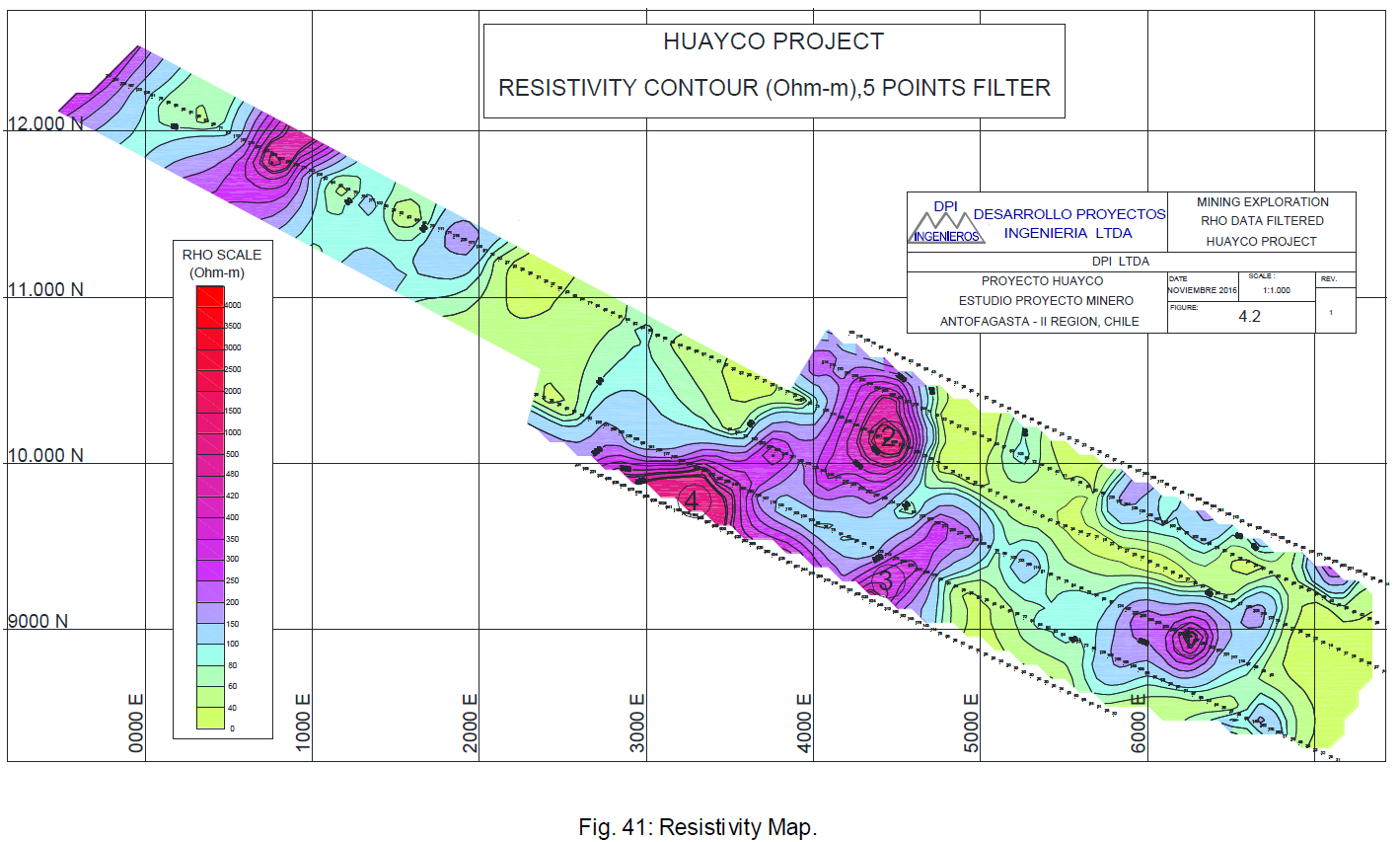Click the '9000 N' axis label
This screenshot has height=842, width=1400.
point(38,622)
